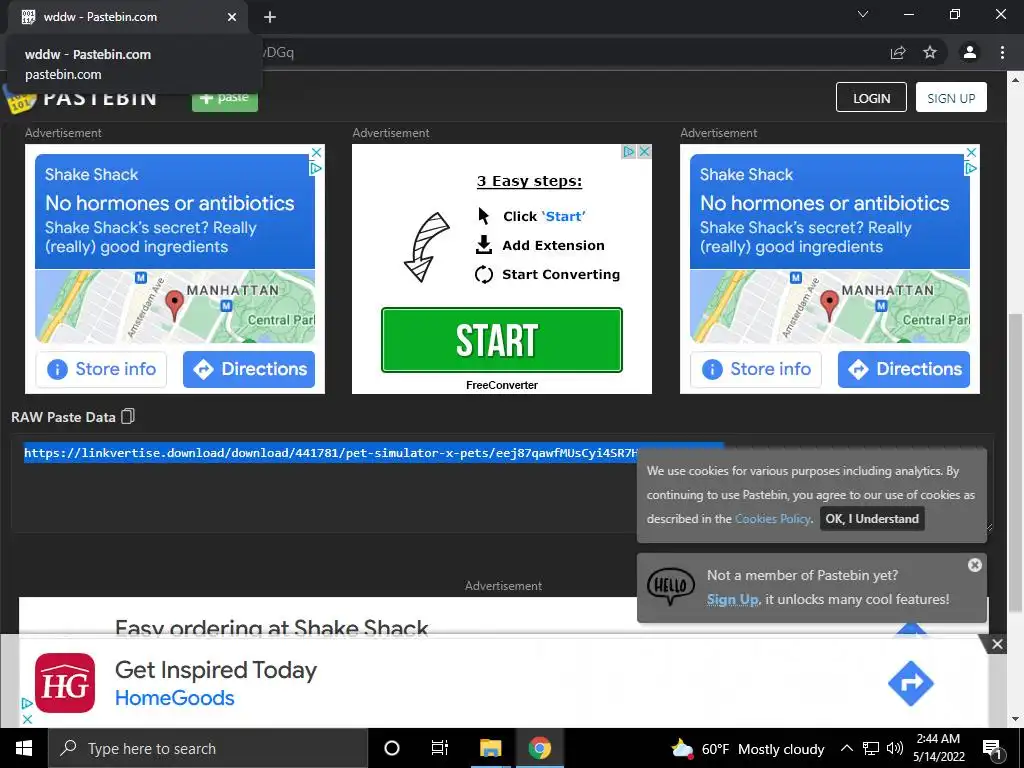Close the wddw - Pastebin.com tab
Image resolution: width=1024 pixels, height=768 pixels.
232,17
